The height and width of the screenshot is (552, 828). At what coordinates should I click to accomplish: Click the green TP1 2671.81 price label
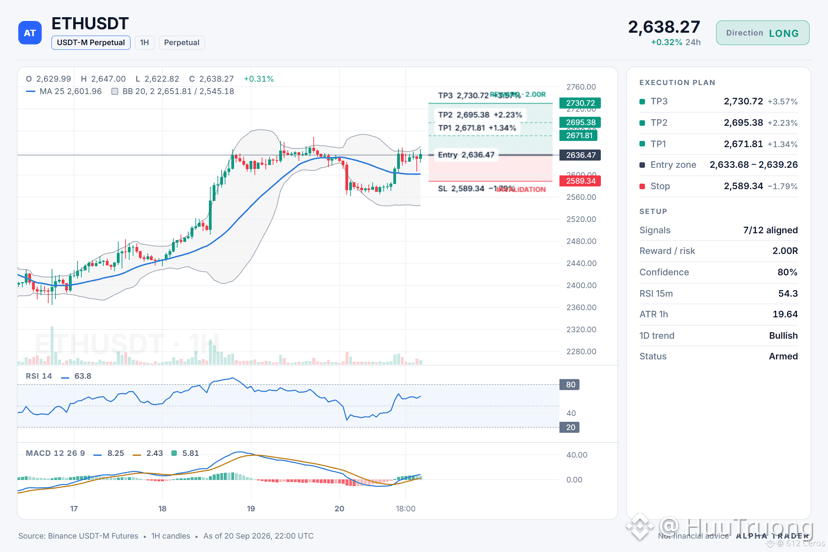coord(579,135)
